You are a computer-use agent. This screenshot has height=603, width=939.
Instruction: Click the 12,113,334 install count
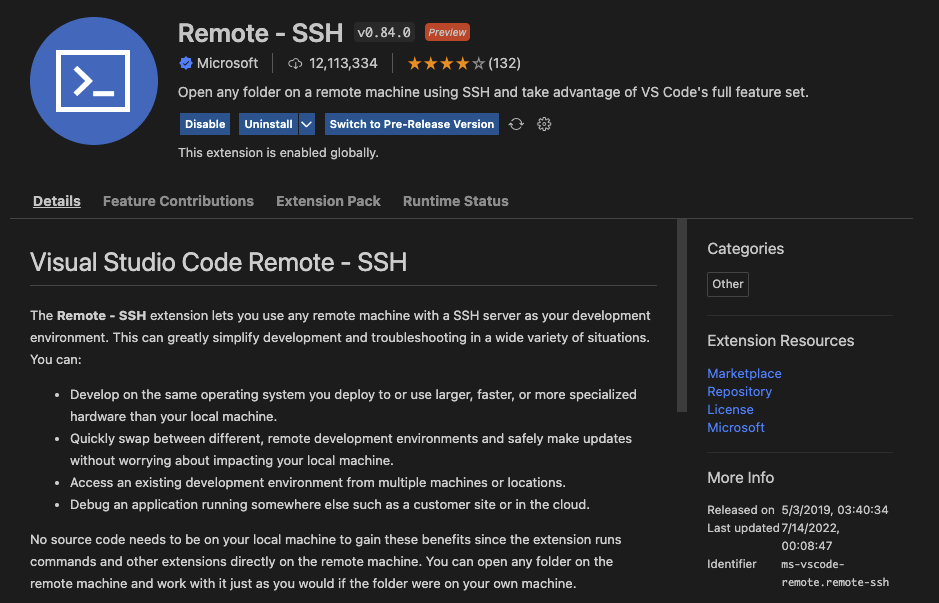pyautogui.click(x=343, y=63)
